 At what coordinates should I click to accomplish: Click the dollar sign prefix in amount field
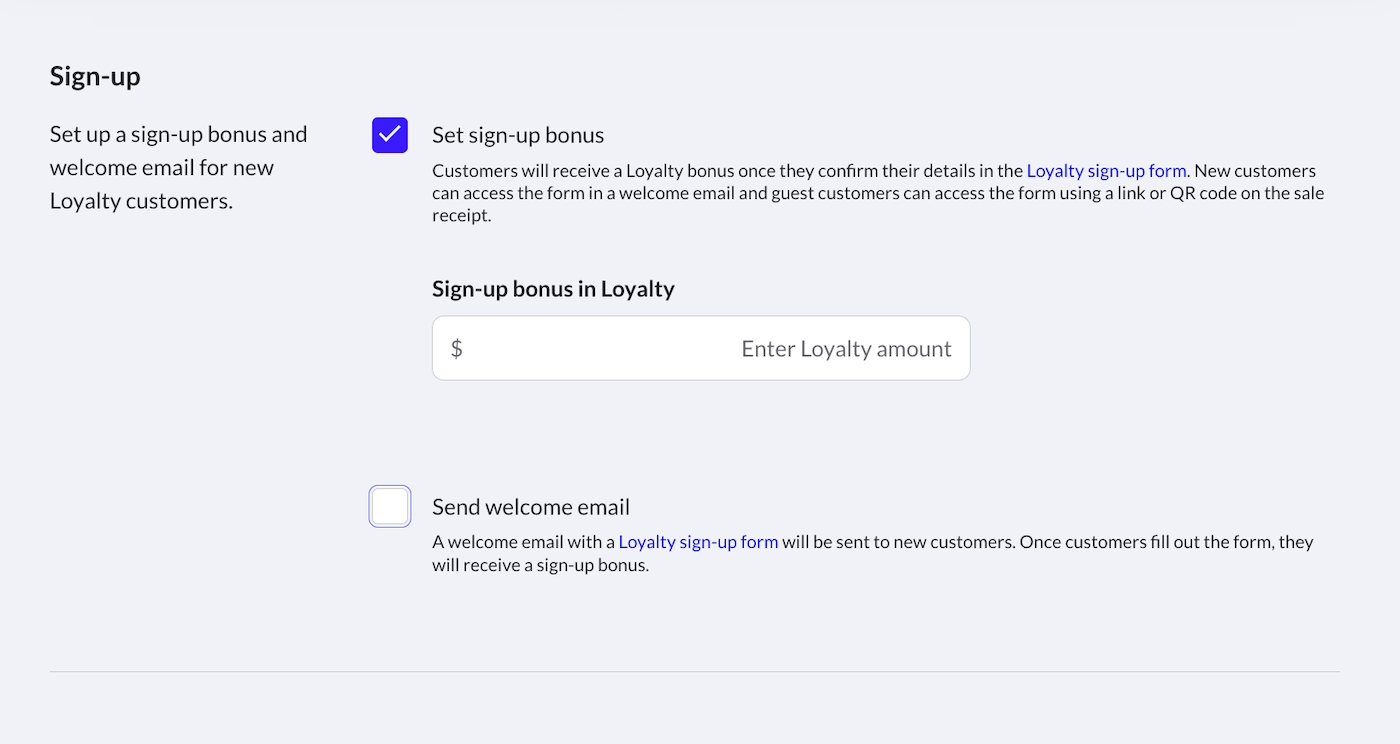click(457, 349)
